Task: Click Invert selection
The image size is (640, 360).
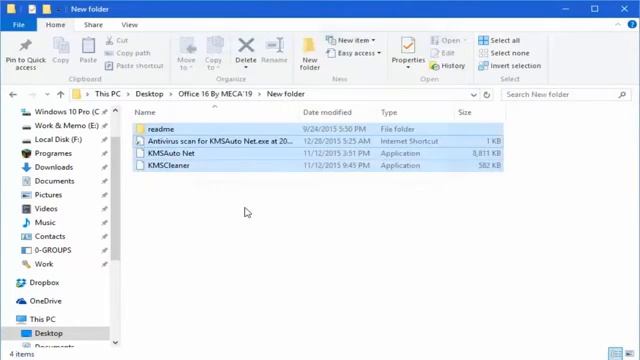Action: pyautogui.click(x=509, y=66)
